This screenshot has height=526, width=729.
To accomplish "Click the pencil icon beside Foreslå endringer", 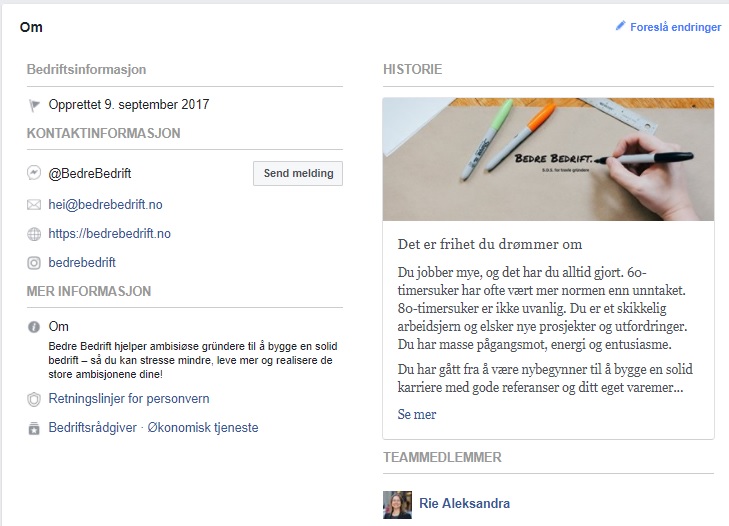I will [x=620, y=26].
